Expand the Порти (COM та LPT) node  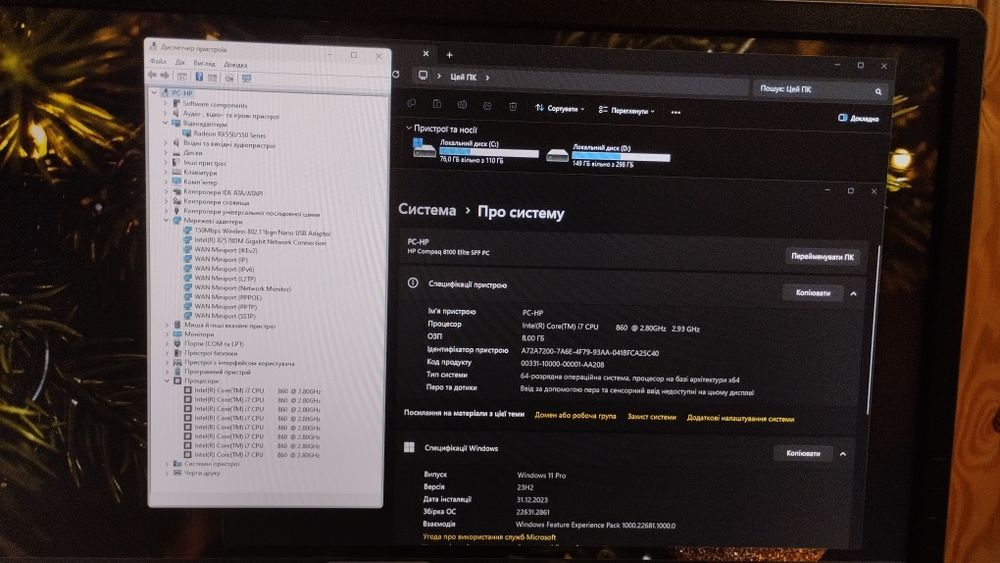tap(167, 344)
